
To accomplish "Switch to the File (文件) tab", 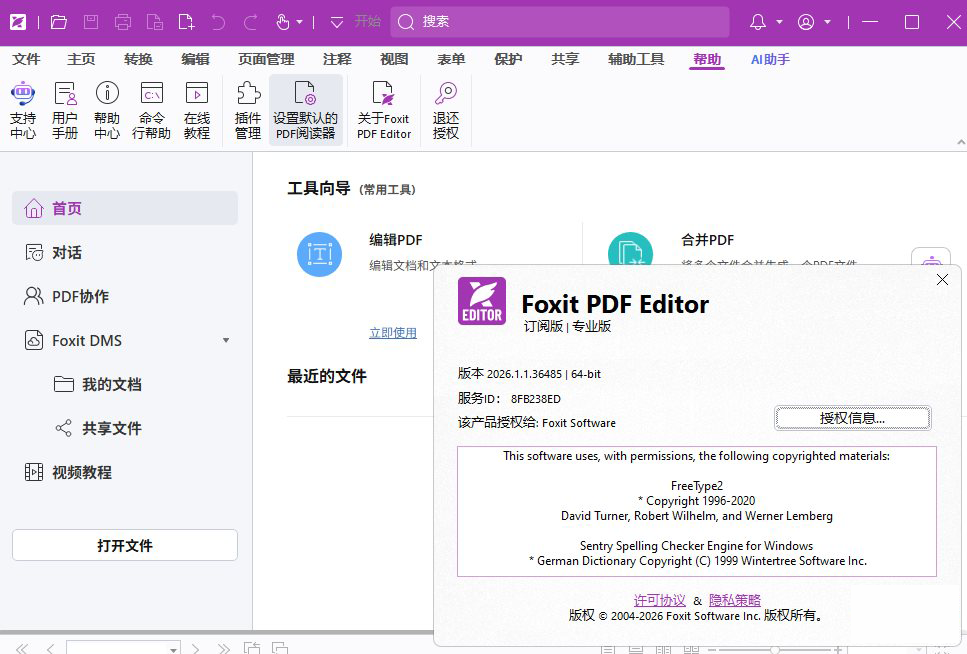I will (x=26, y=59).
